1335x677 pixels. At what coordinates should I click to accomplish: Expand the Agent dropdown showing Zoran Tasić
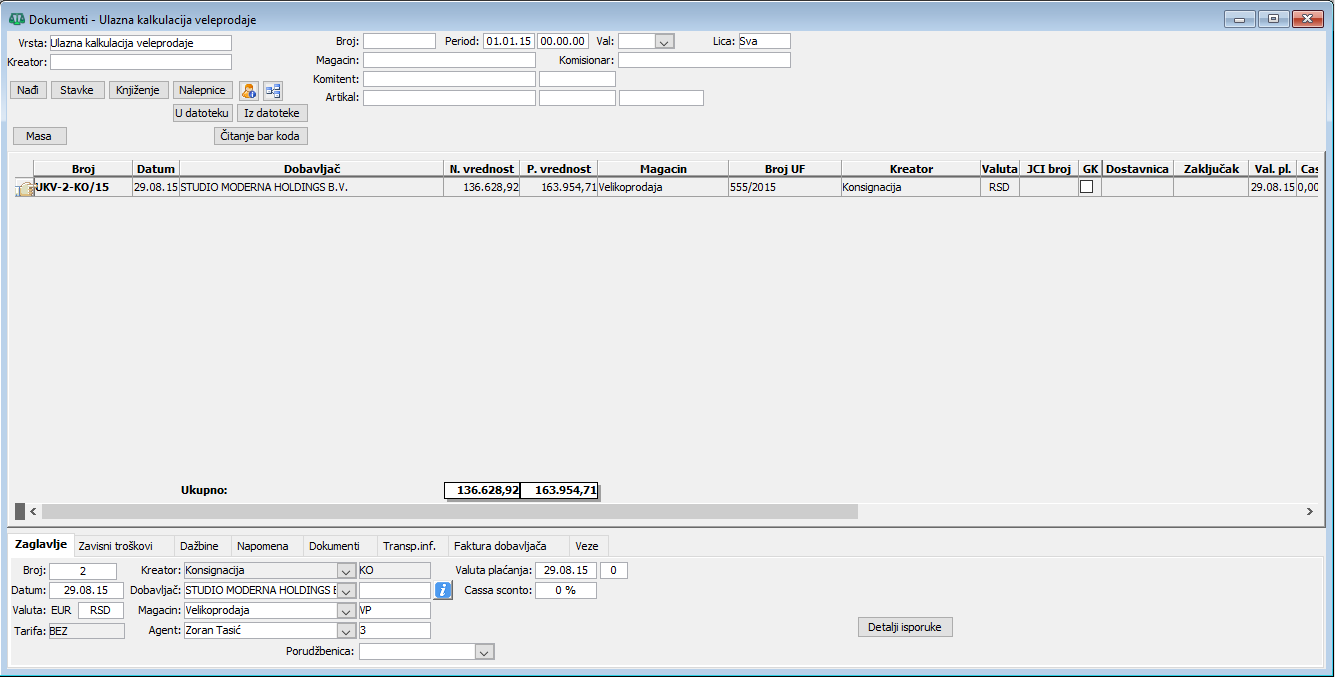tap(346, 631)
